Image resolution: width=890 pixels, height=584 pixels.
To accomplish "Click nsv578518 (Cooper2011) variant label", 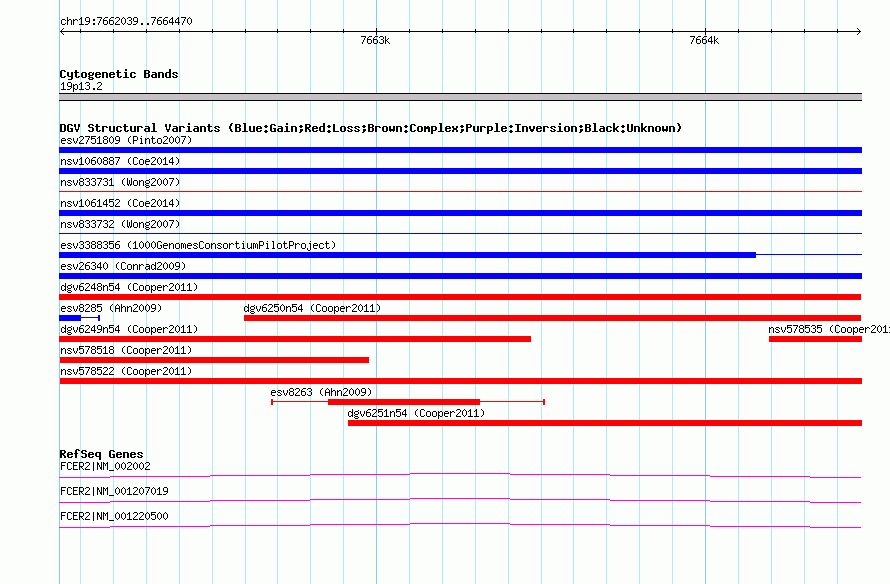I will [126, 350].
